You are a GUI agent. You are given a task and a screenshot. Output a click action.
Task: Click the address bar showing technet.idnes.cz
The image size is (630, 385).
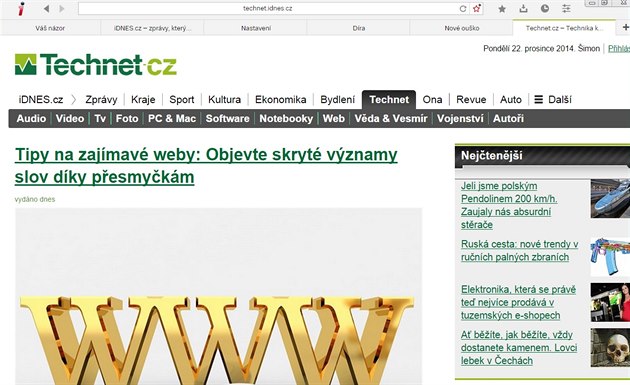[x=268, y=8]
